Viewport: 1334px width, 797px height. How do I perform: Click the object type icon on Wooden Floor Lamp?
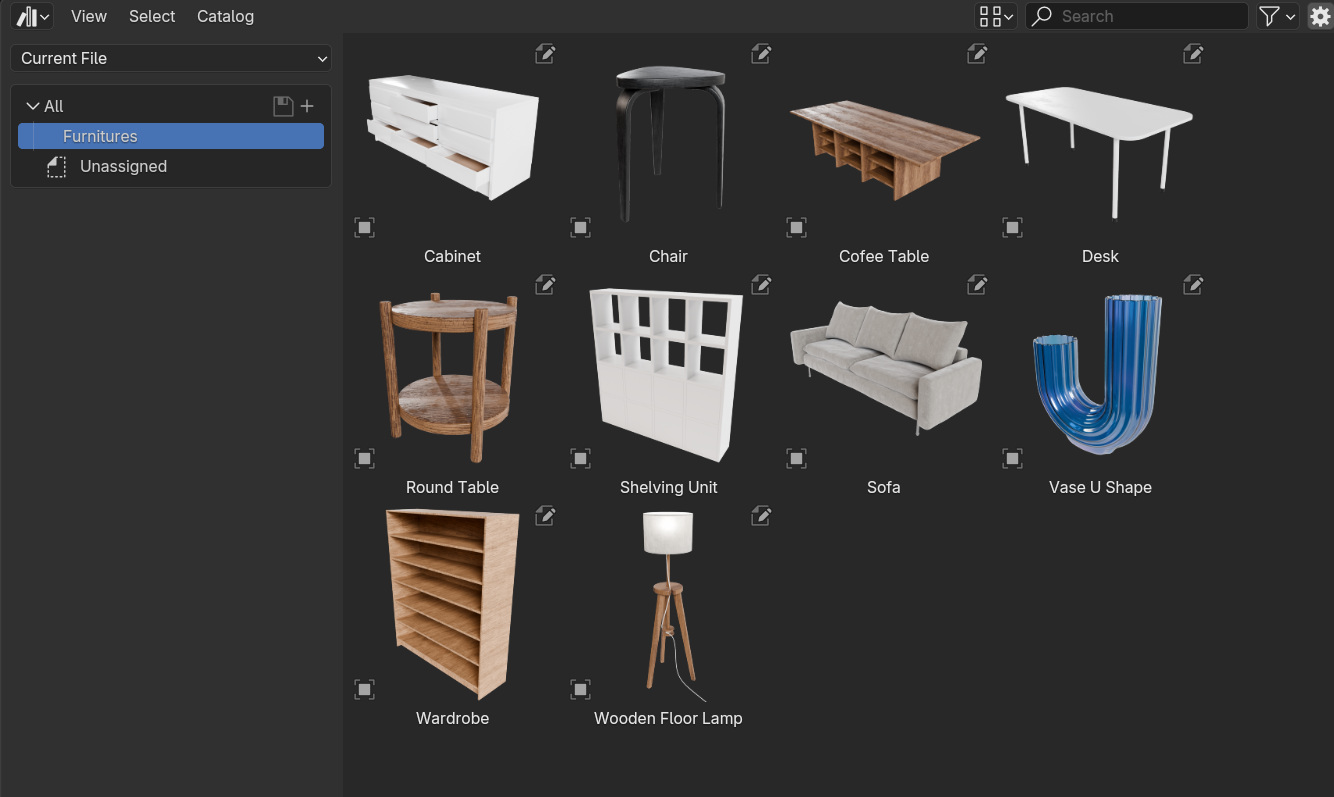580,690
